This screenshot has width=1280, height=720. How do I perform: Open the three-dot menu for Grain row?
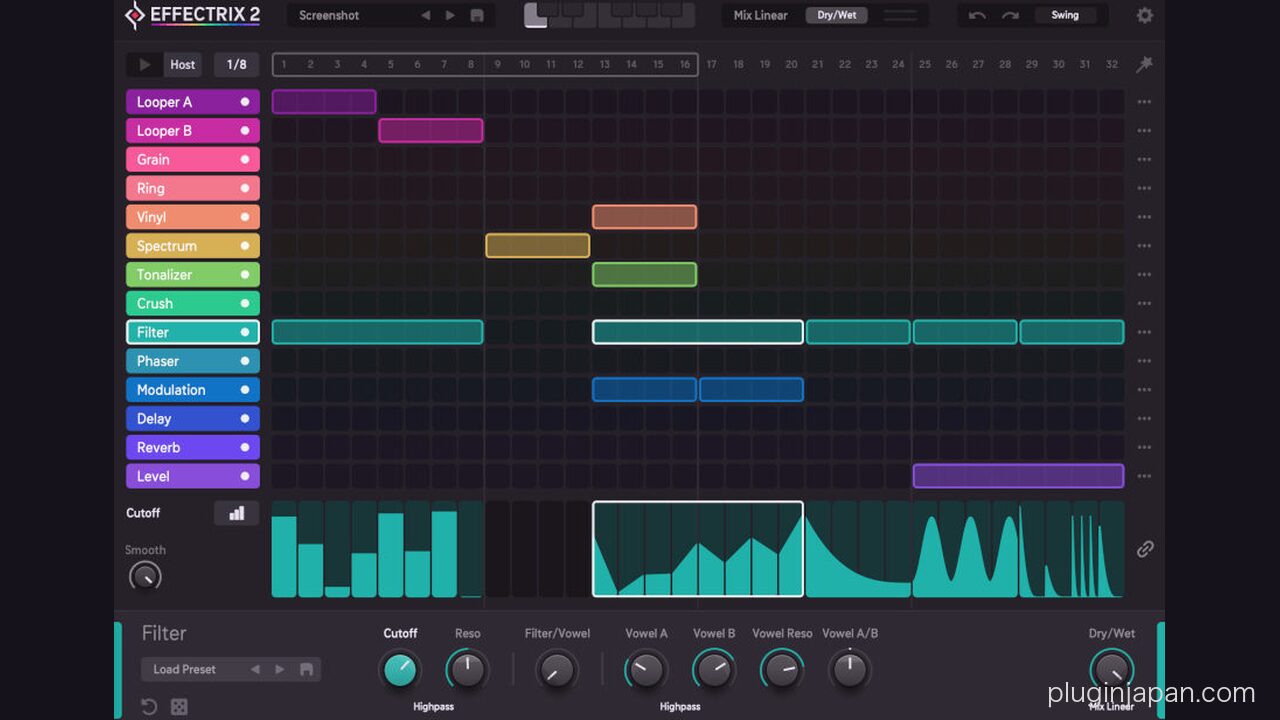tap(1144, 160)
